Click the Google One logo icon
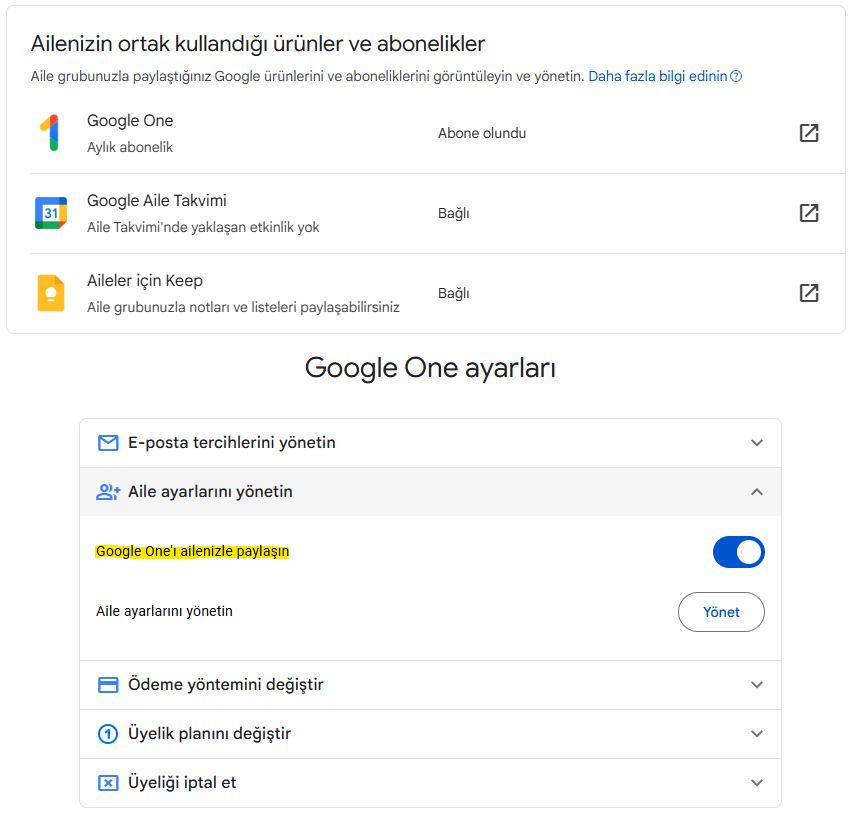The height and width of the screenshot is (820, 853). pyautogui.click(x=50, y=133)
